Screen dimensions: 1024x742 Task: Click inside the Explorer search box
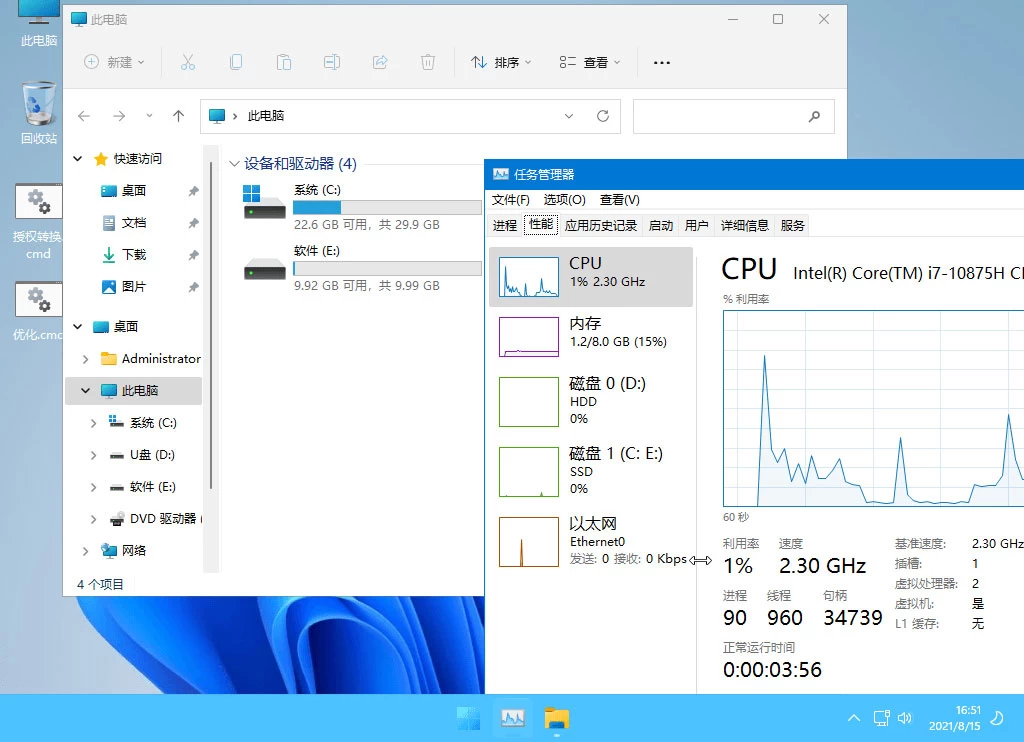(734, 116)
